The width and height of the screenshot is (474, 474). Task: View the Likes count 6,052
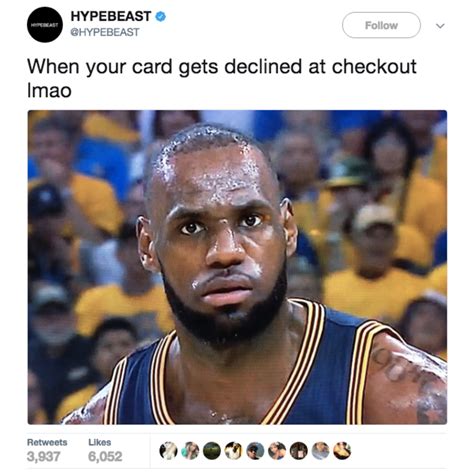click(x=105, y=456)
